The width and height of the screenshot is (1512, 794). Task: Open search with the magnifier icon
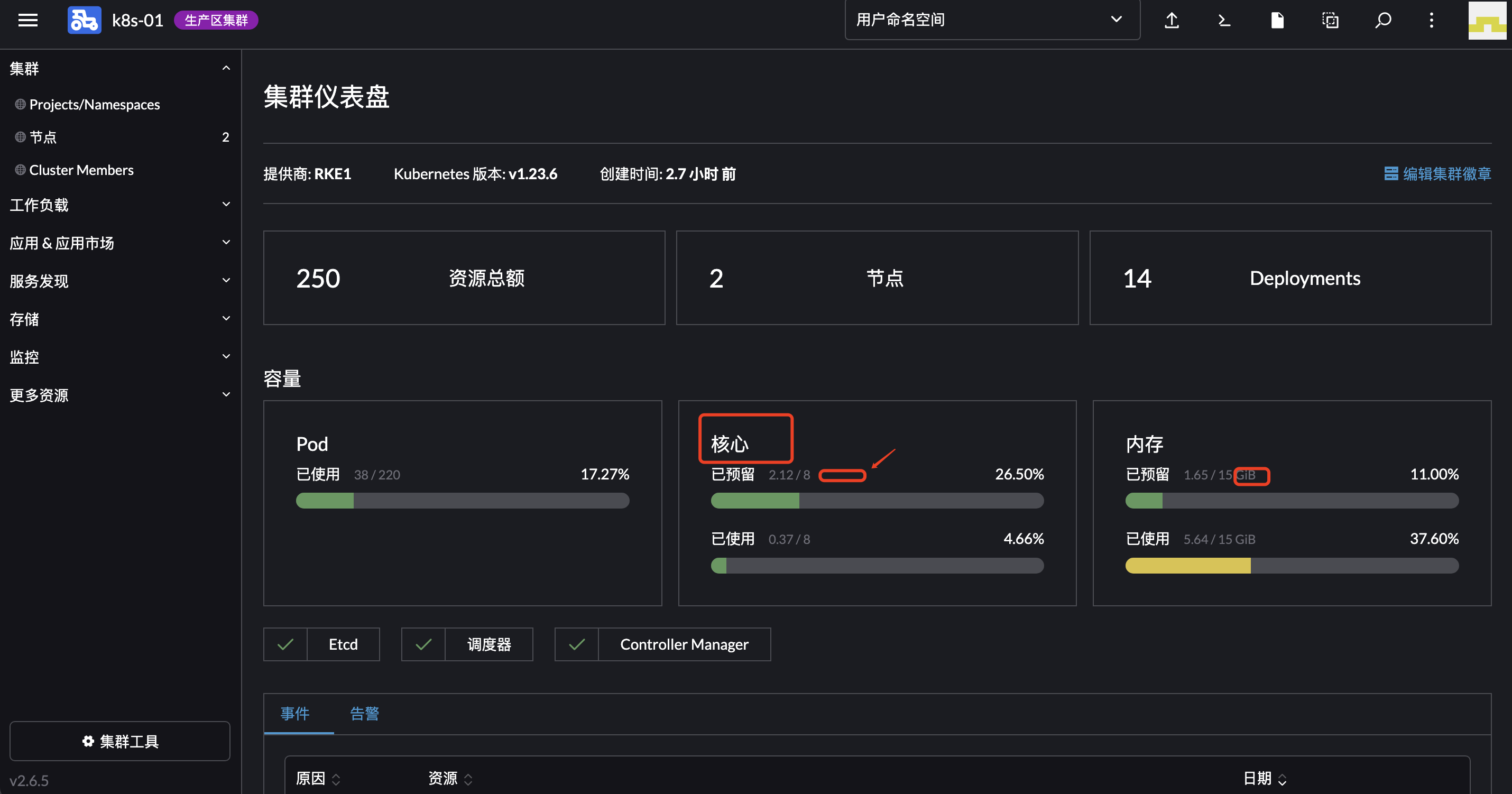coord(1383,20)
